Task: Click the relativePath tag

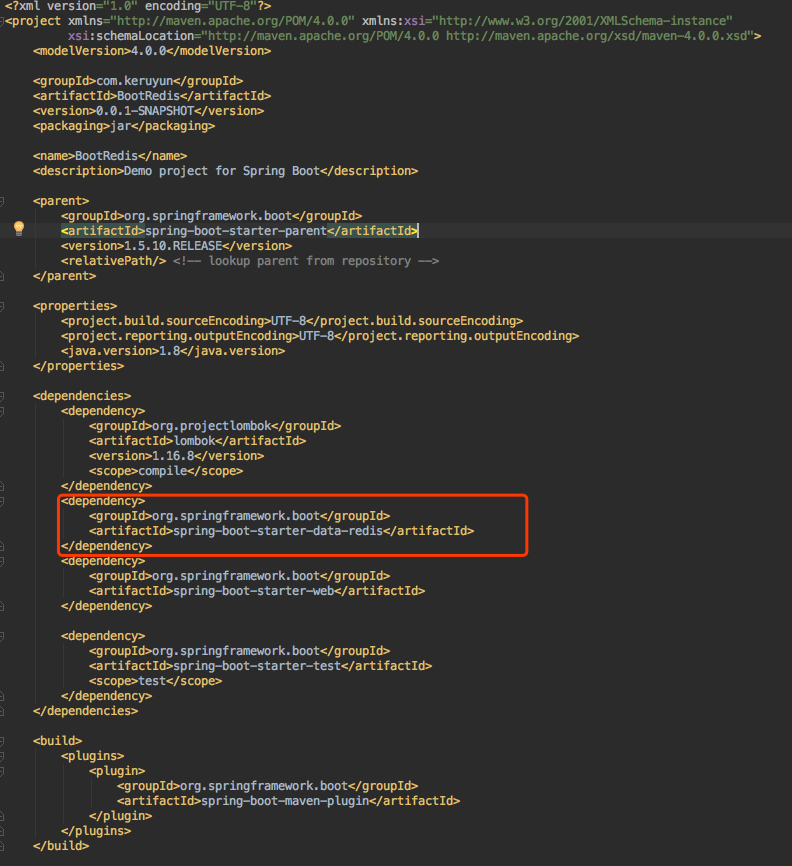Action: coord(113,261)
